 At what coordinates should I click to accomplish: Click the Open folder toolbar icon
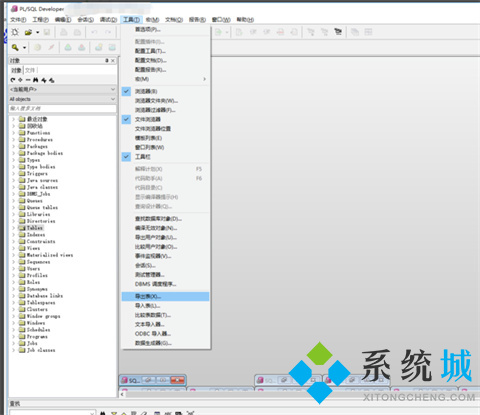(28, 32)
